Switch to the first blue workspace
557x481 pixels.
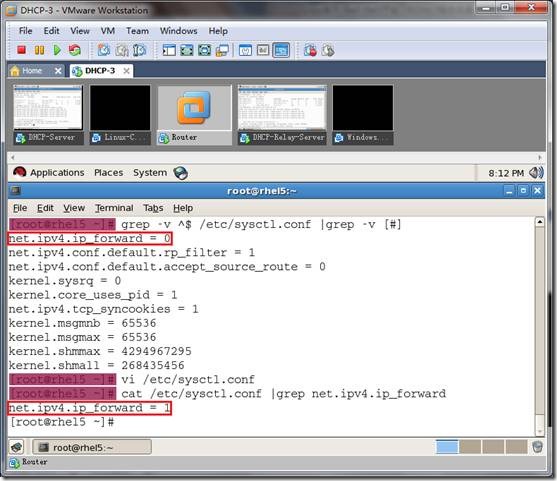[x=447, y=447]
